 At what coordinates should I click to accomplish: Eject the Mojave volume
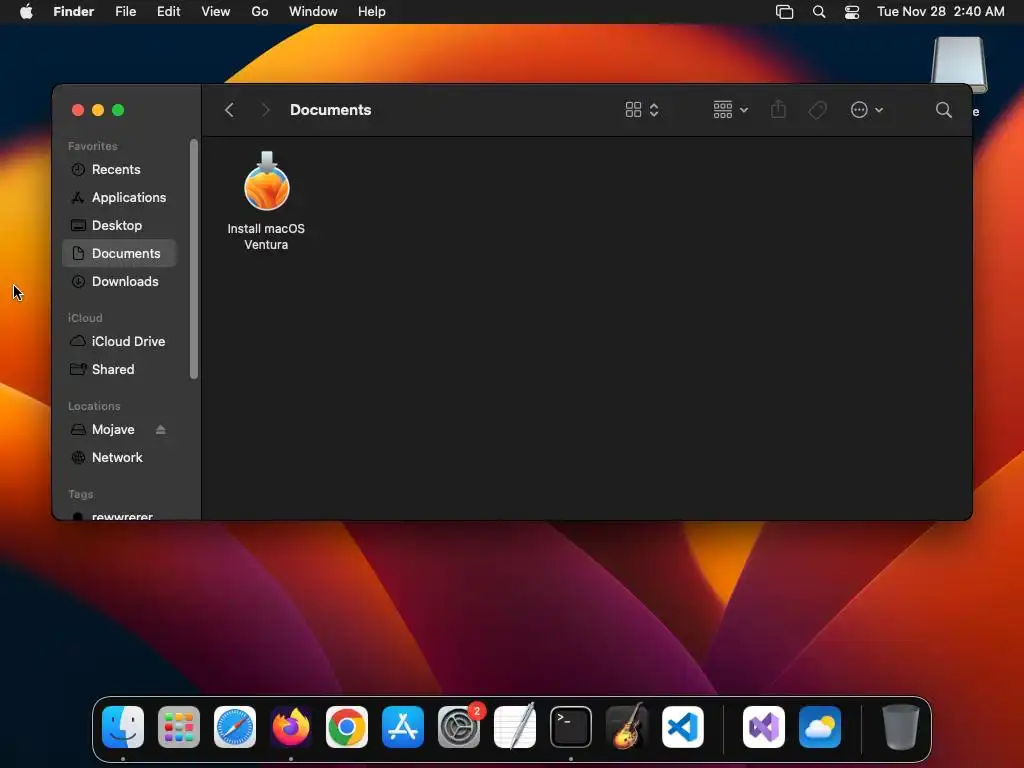[161, 430]
